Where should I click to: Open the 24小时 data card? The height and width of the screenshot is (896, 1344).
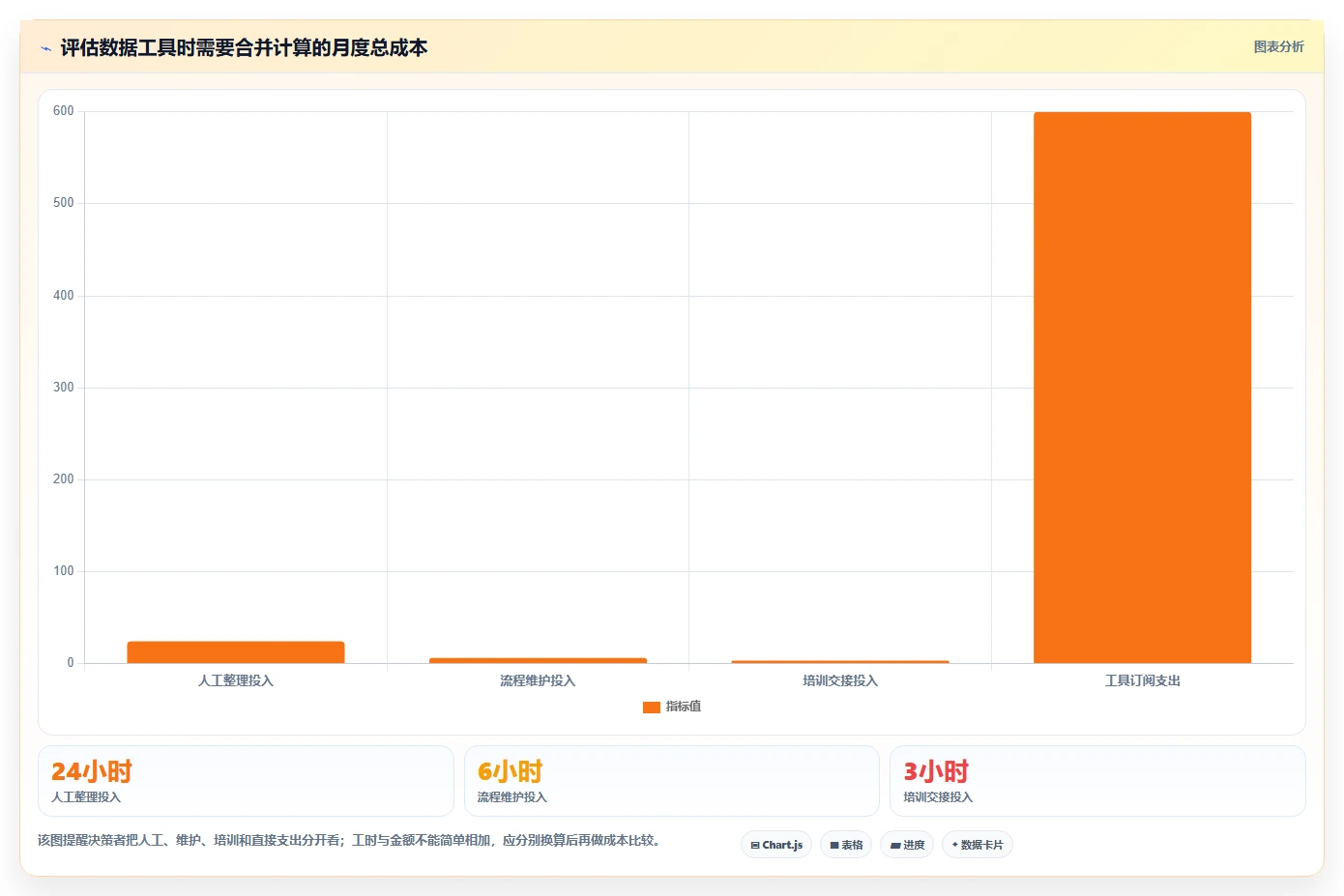click(x=246, y=781)
